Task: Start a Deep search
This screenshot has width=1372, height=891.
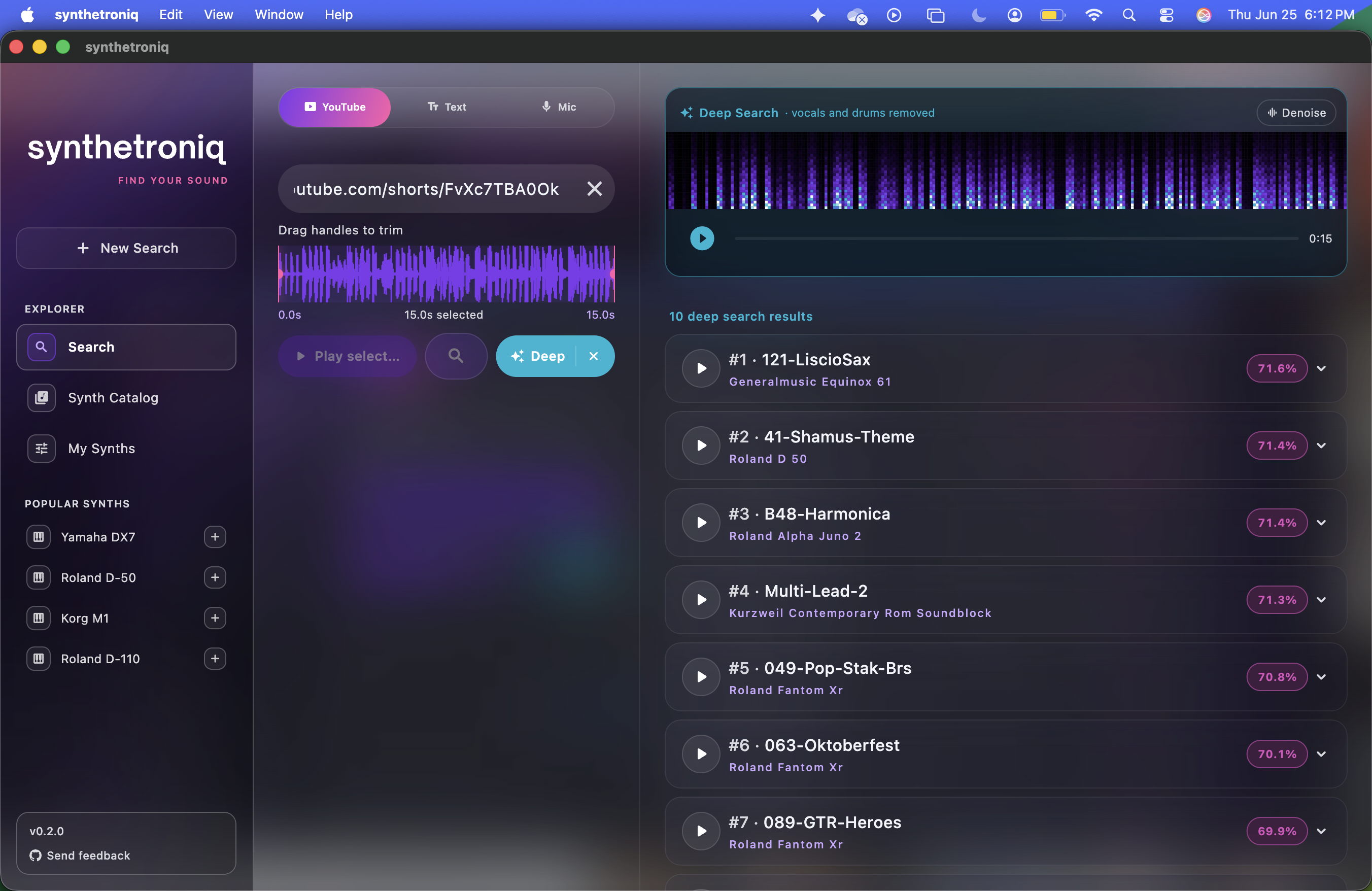Action: point(538,356)
